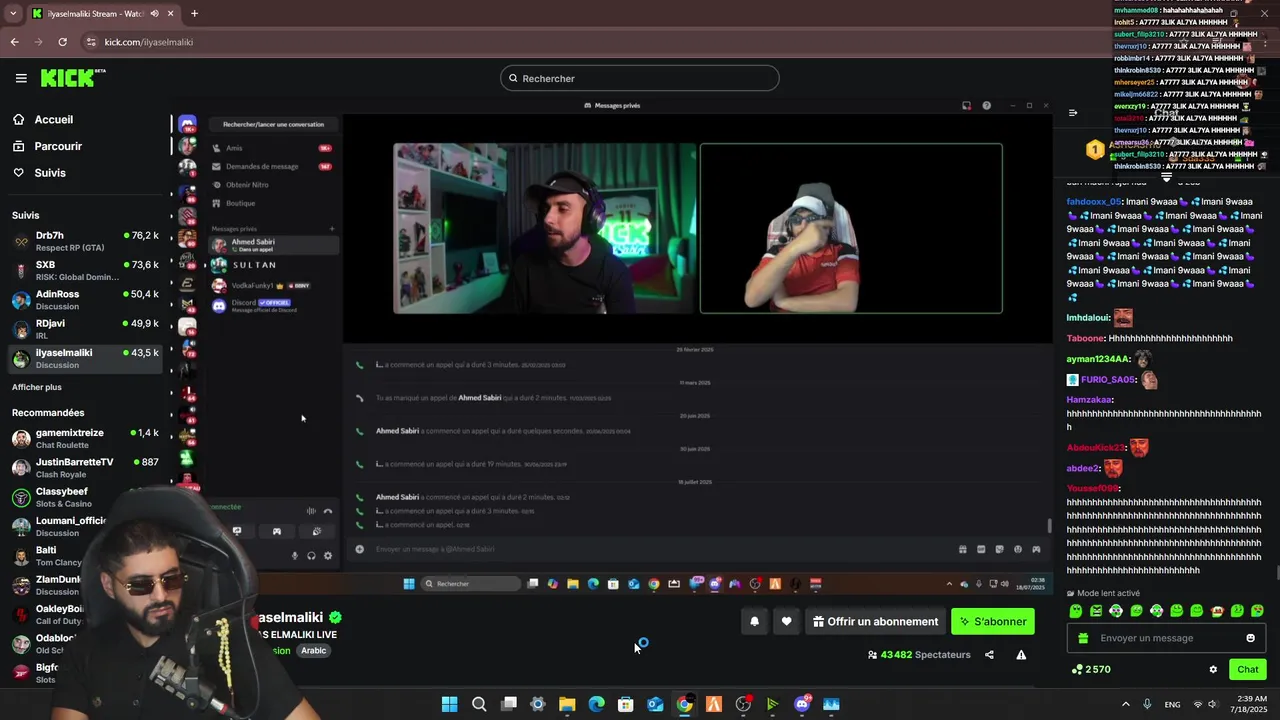Click the 2 570 channel points counter
This screenshot has width=1280, height=720.
(1091, 670)
